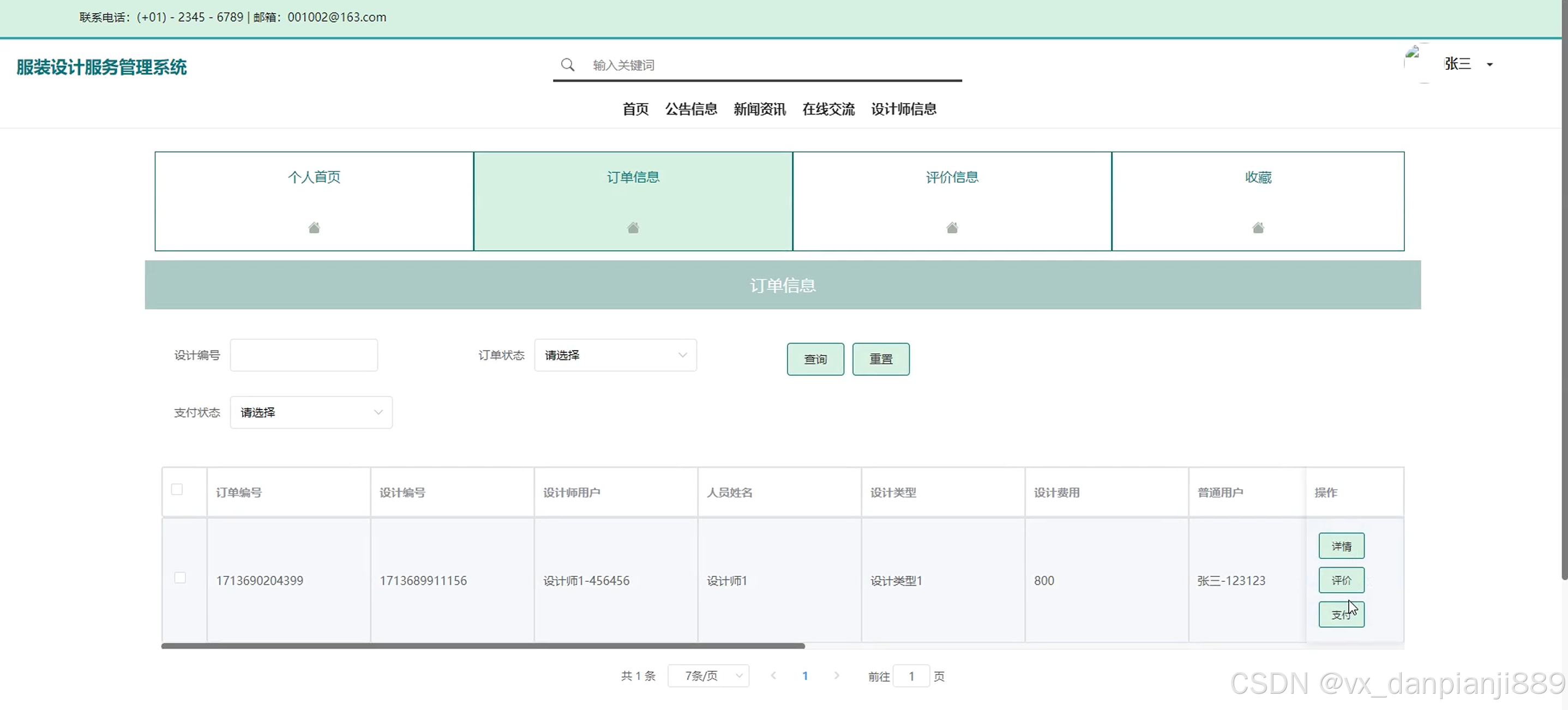
Task: Click home icon under 收藏
Action: 1258,227
